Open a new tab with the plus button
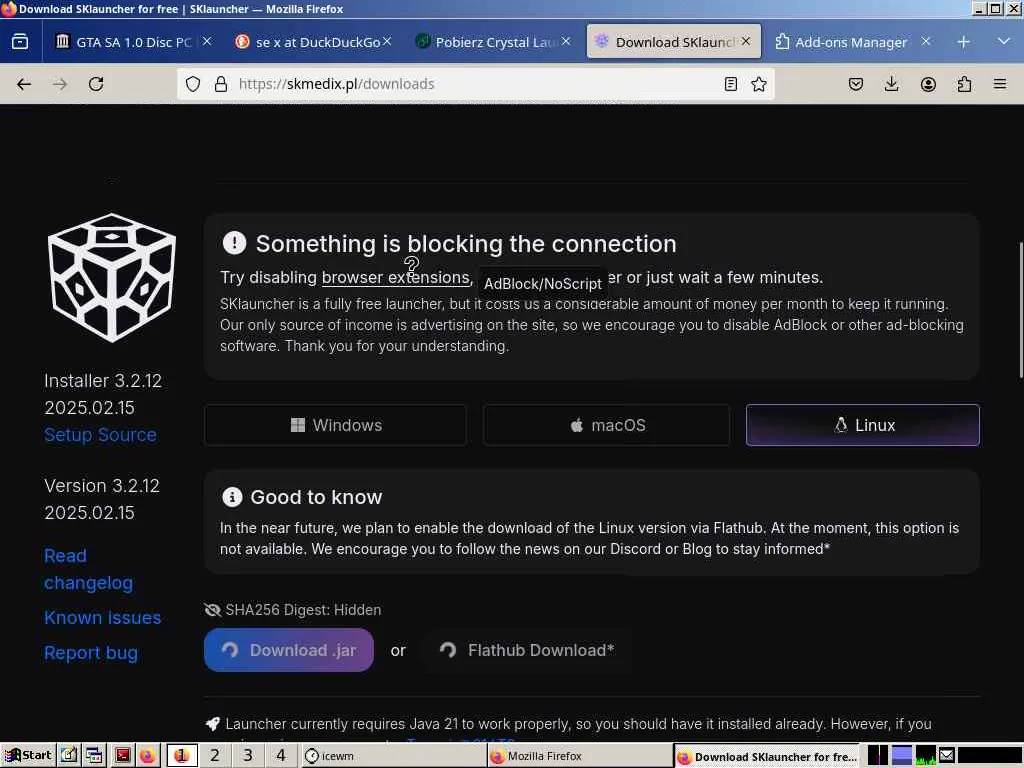 (x=963, y=42)
